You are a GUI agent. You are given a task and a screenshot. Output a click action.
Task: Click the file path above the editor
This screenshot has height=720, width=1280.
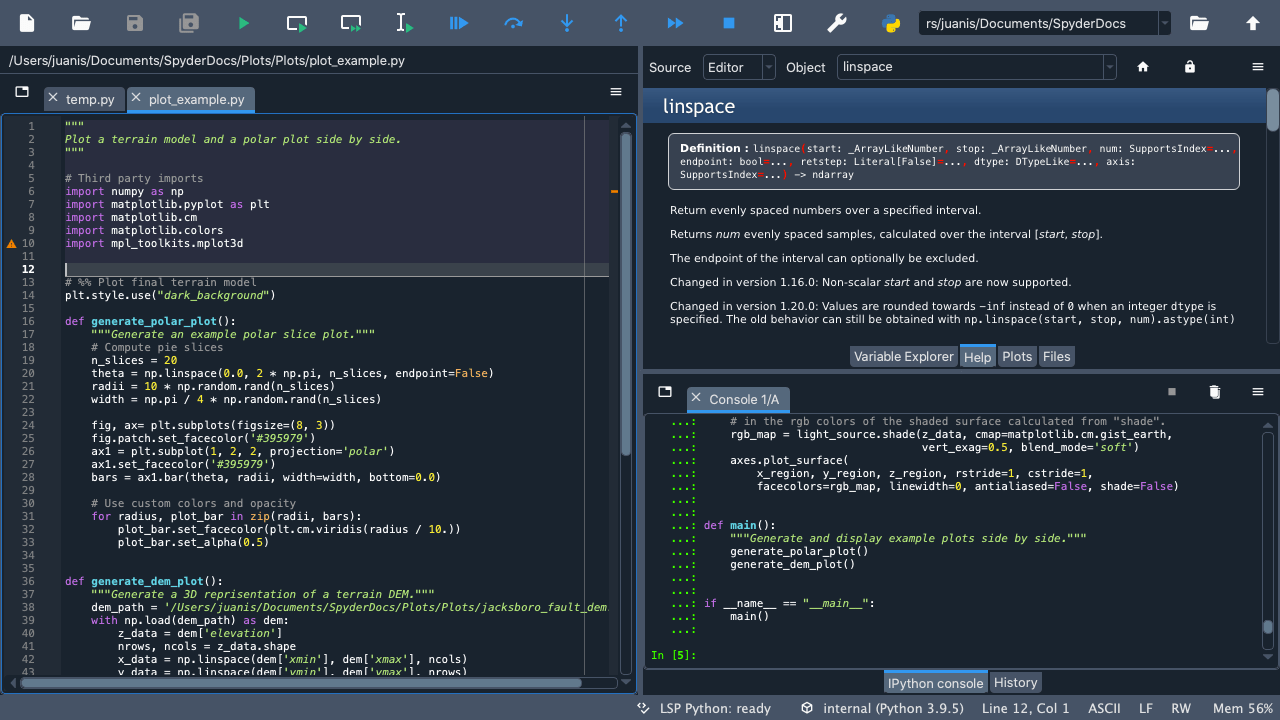pos(207,61)
